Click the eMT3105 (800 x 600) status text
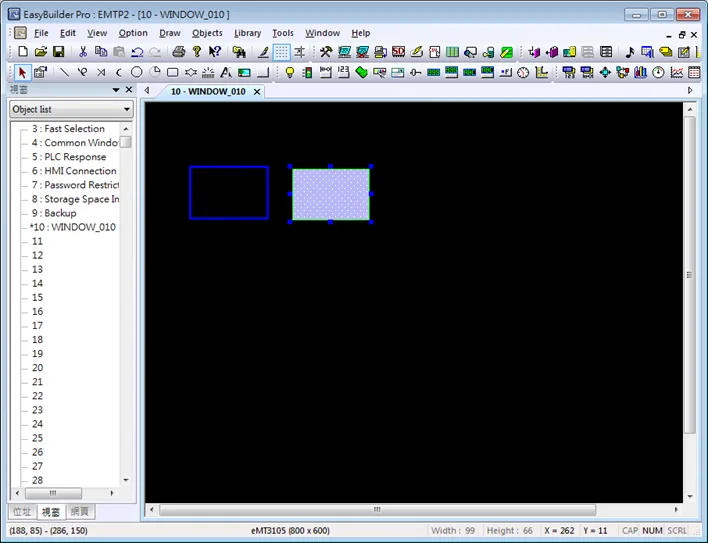 coord(290,530)
